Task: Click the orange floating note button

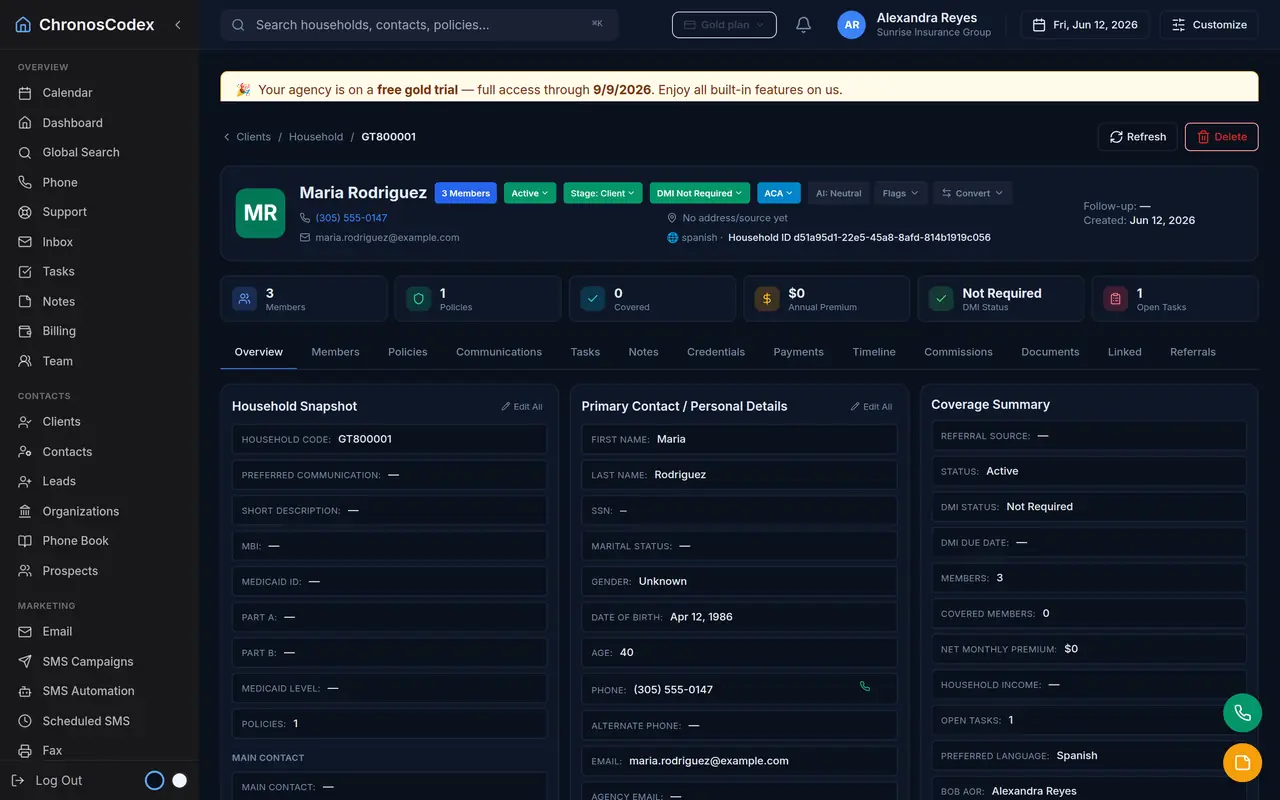Action: [x=1242, y=763]
